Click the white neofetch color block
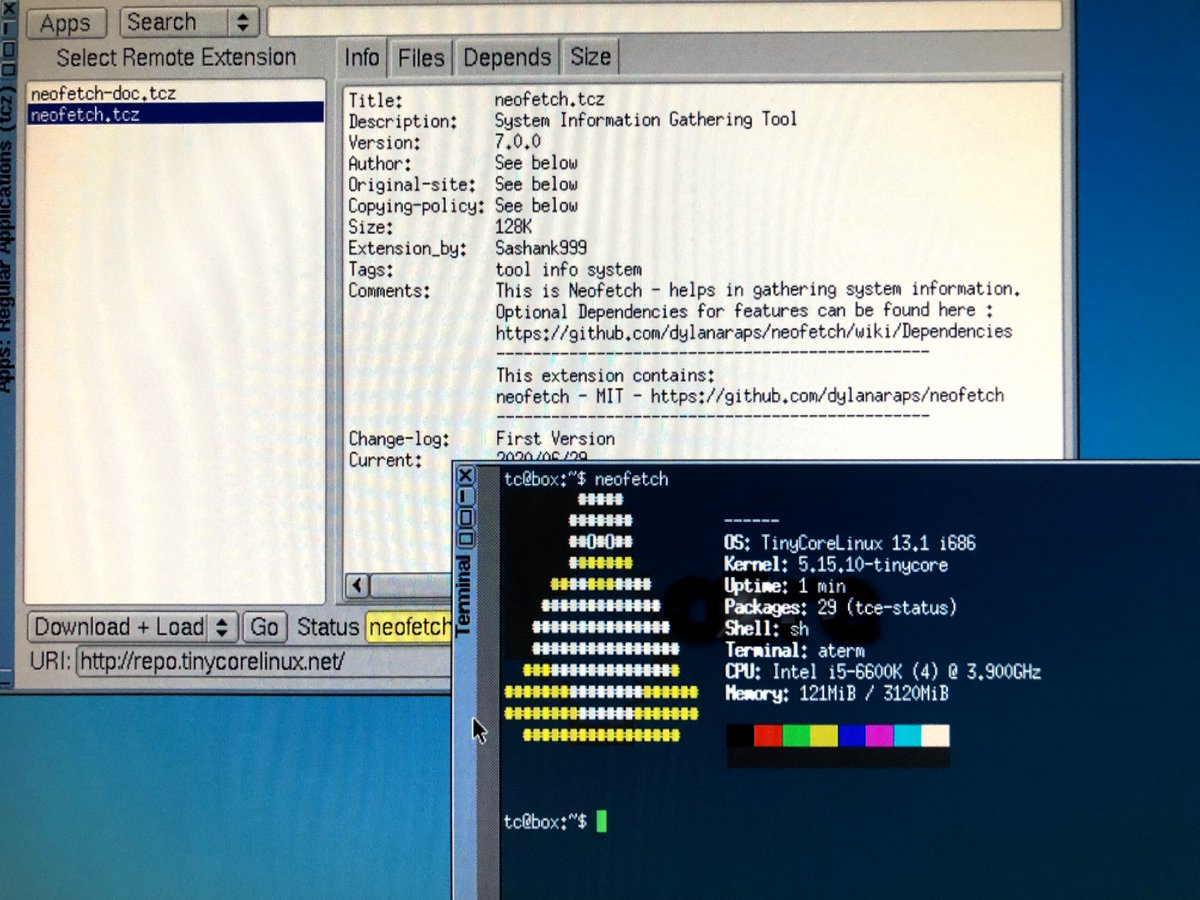The width and height of the screenshot is (1200, 900). pos(936,736)
